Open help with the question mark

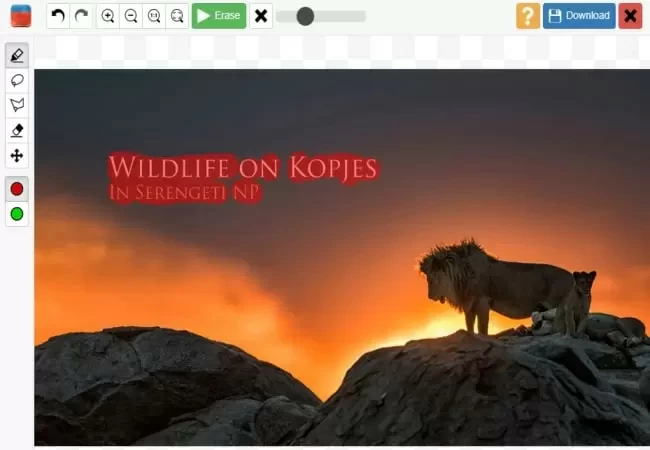[x=528, y=16]
